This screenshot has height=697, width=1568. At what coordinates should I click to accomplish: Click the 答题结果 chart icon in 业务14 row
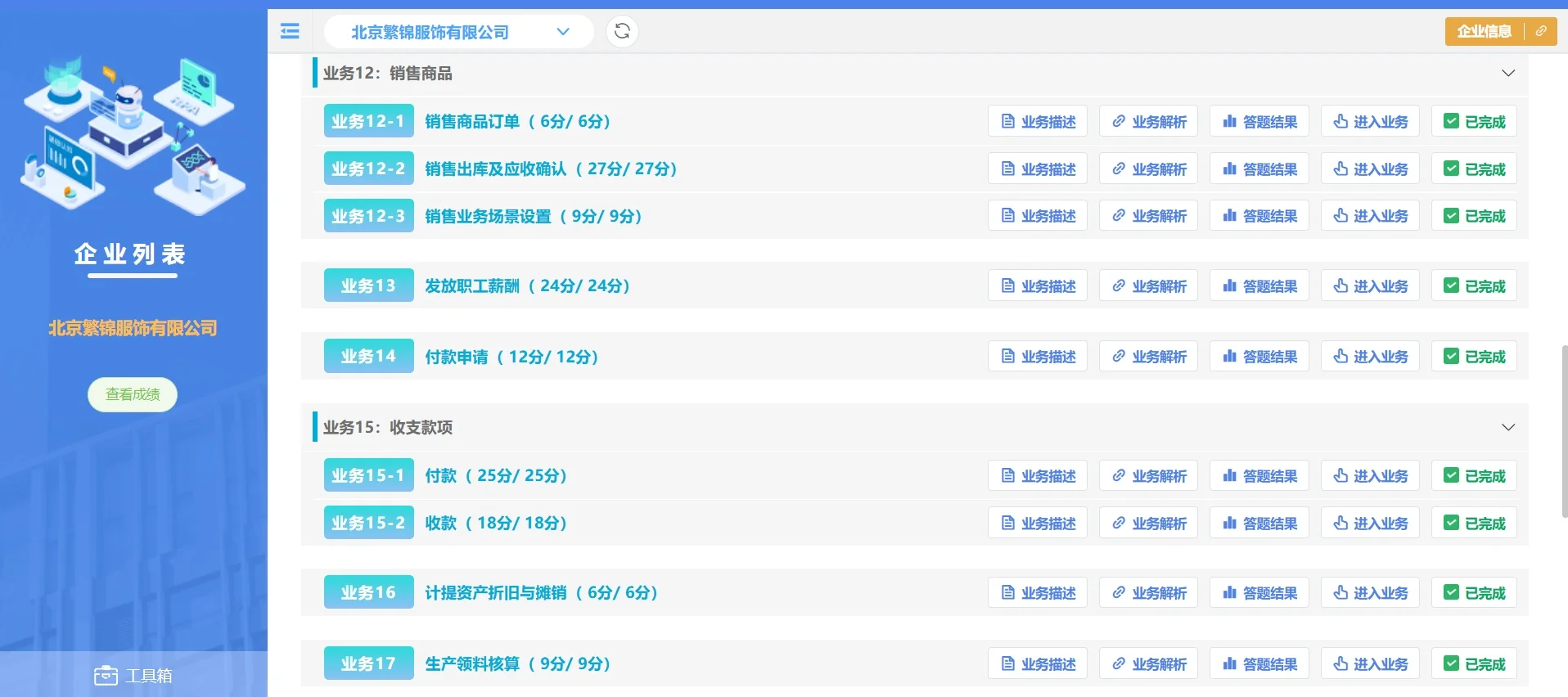point(1229,356)
